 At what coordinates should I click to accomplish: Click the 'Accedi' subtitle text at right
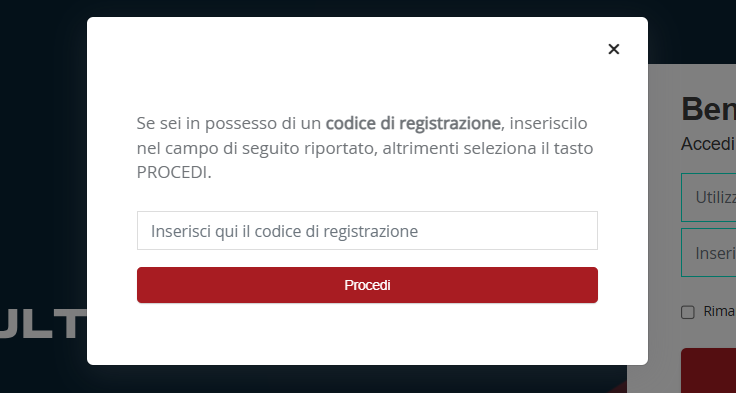pyautogui.click(x=708, y=144)
